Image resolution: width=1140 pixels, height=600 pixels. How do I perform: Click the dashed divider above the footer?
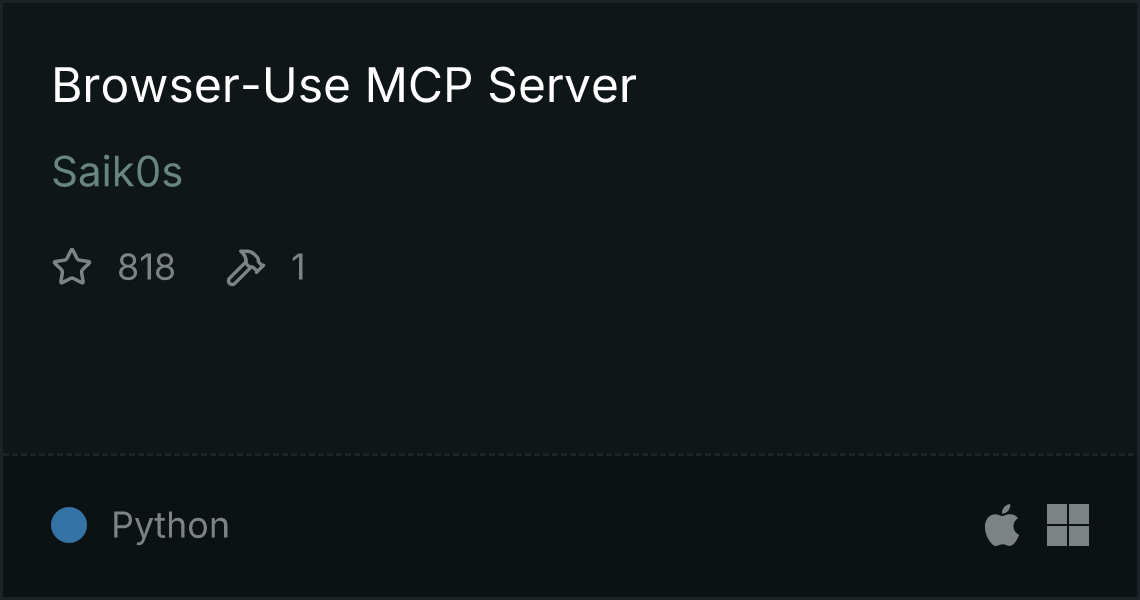(x=569, y=455)
